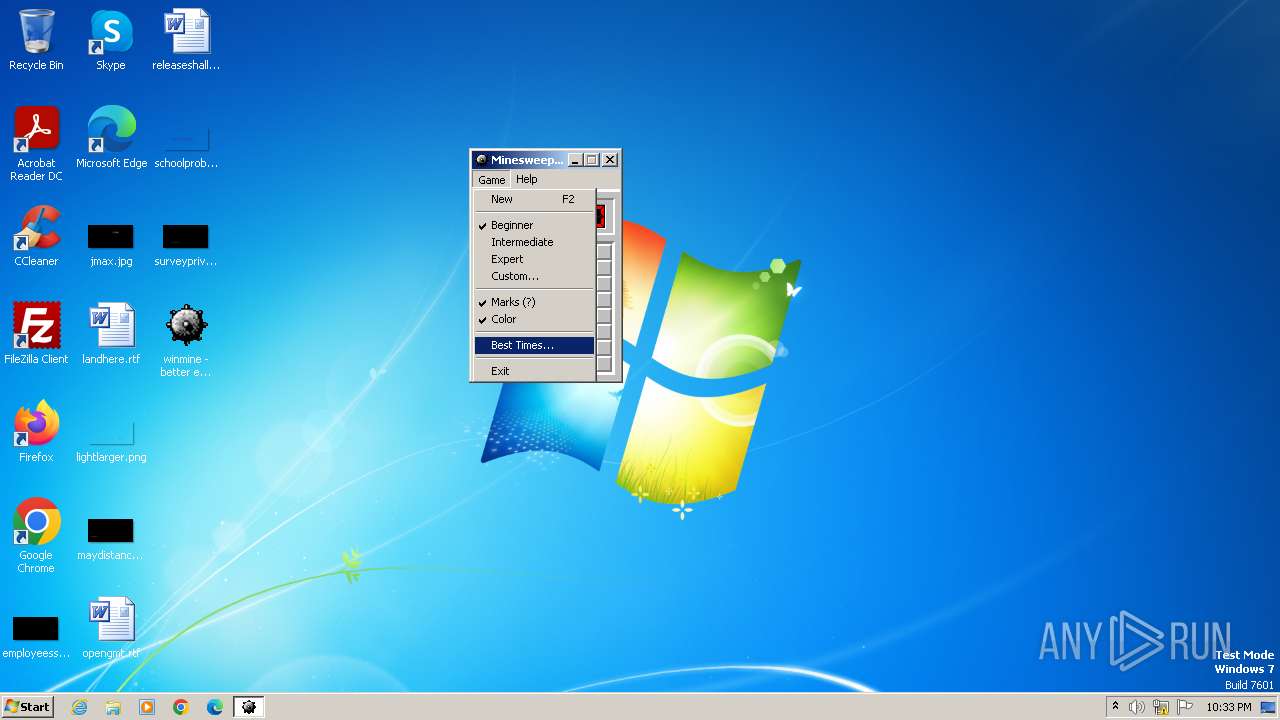Switch to the Minesweeper taskbar button
This screenshot has width=1280, height=720.
[249, 707]
